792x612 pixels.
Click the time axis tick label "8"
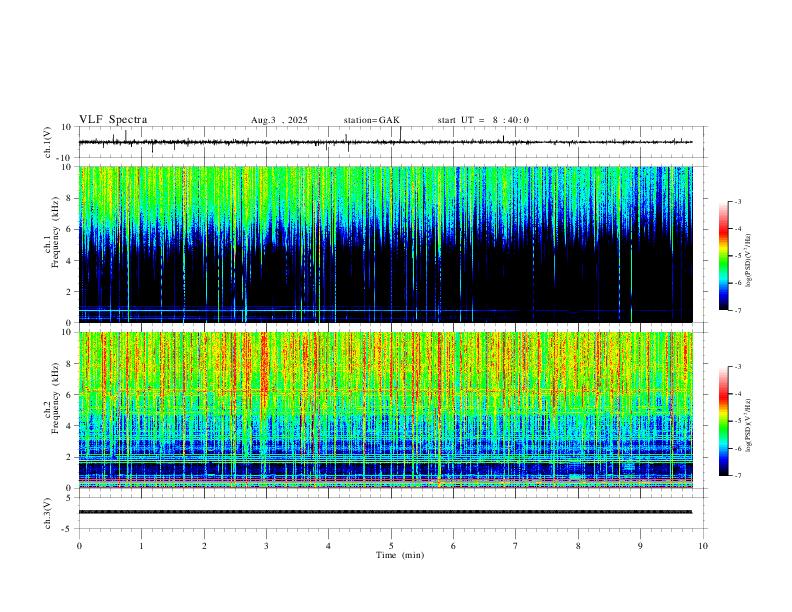click(x=578, y=546)
